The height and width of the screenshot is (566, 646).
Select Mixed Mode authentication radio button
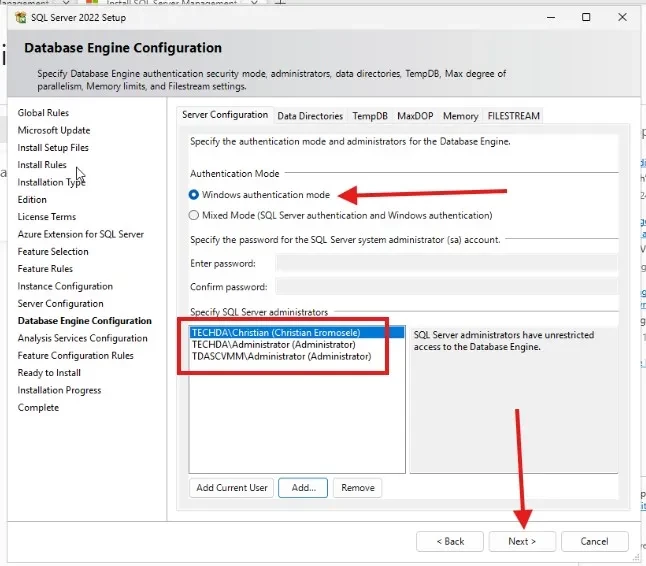(194, 215)
